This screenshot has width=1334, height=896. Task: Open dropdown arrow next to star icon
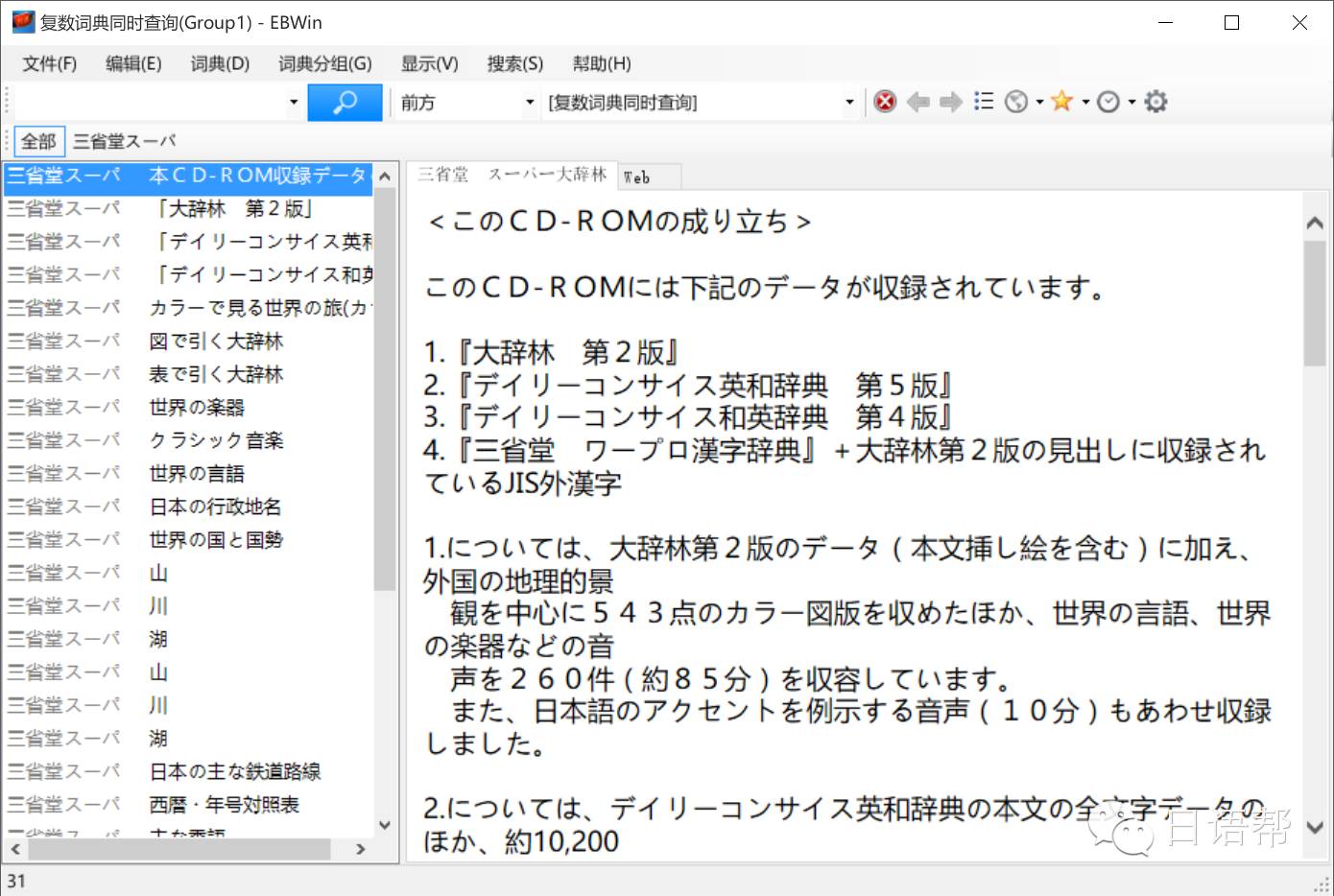(x=1085, y=102)
